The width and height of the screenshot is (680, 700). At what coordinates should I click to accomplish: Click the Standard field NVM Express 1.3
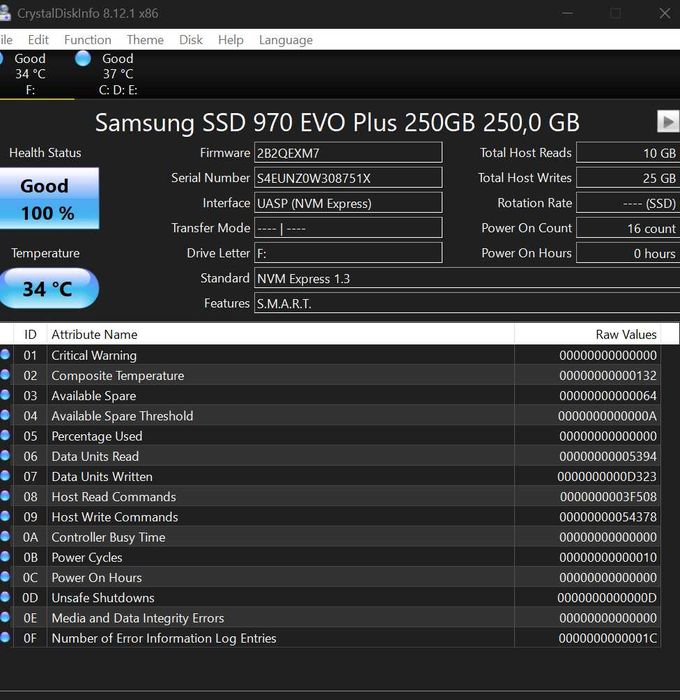pos(467,278)
